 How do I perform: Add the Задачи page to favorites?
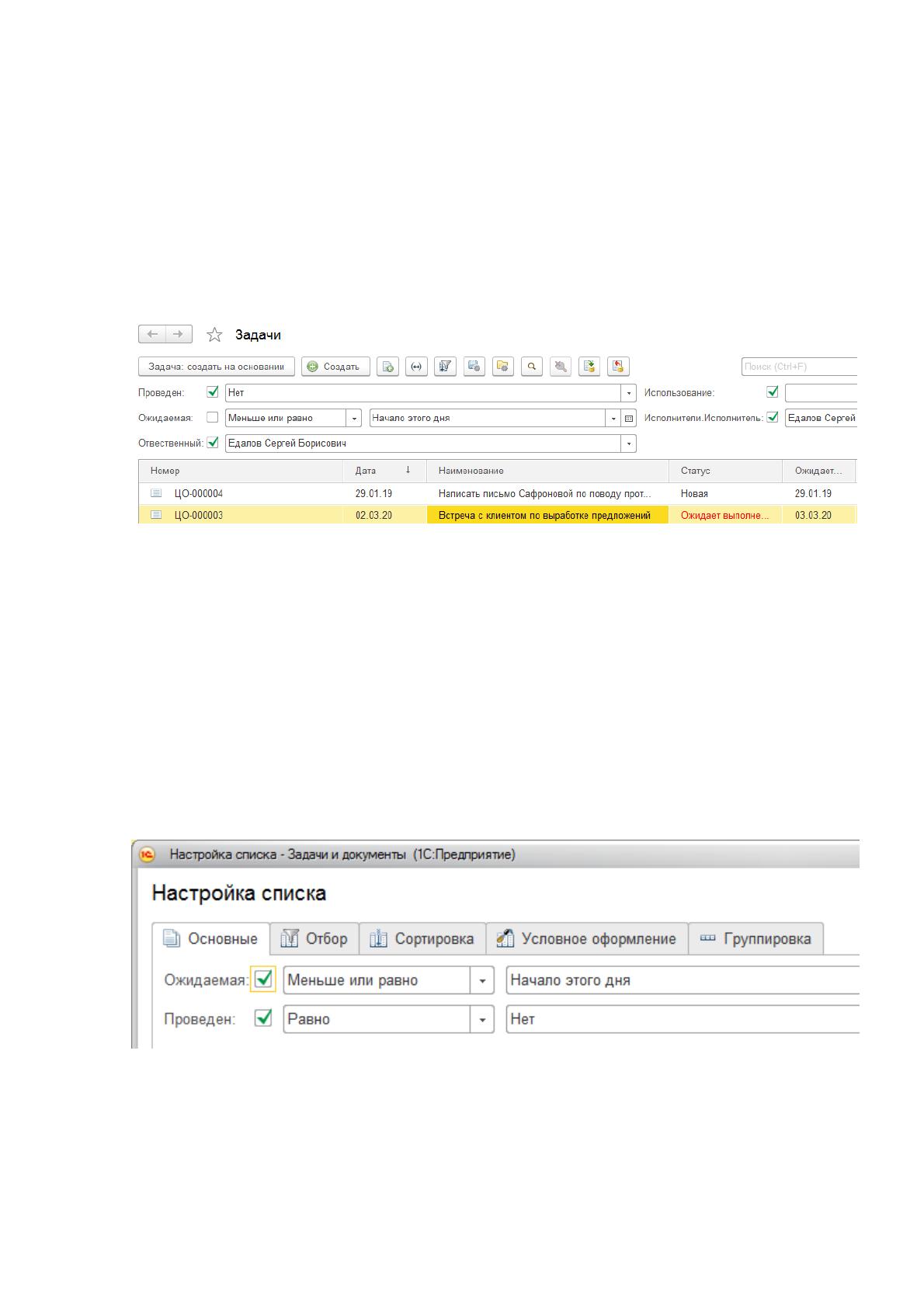tap(214, 335)
